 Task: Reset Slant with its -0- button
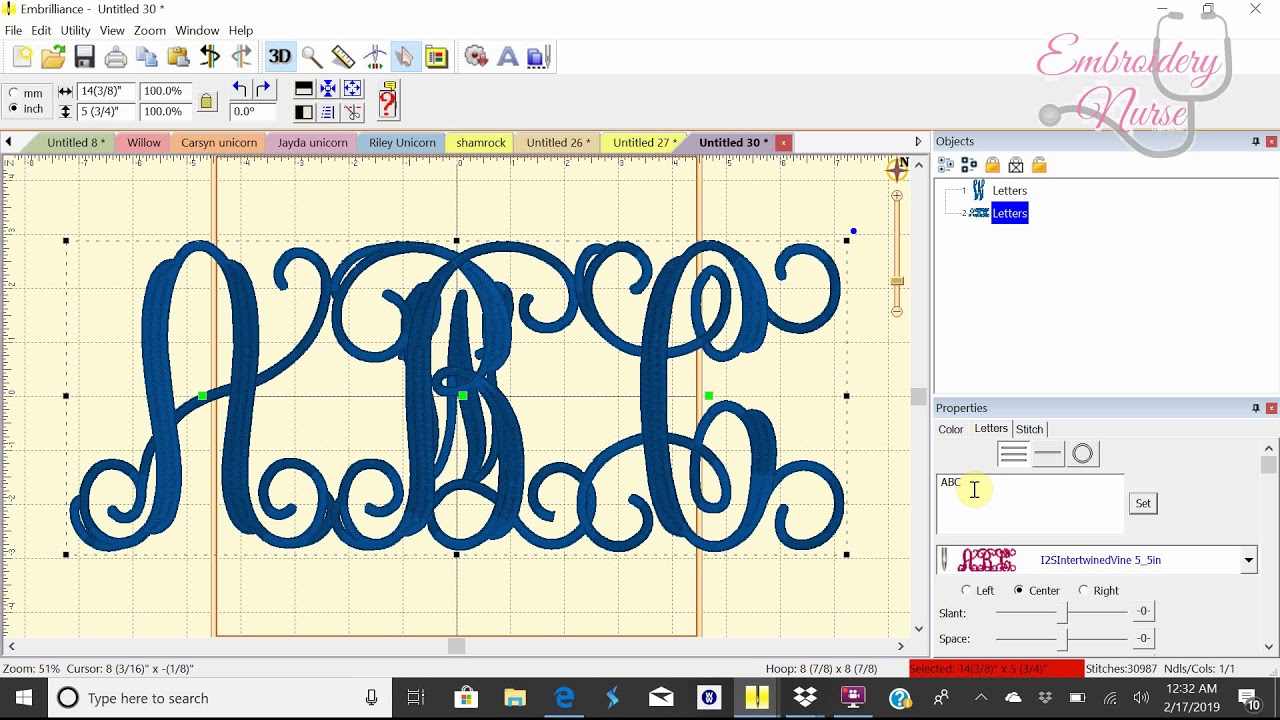[x=1142, y=611]
